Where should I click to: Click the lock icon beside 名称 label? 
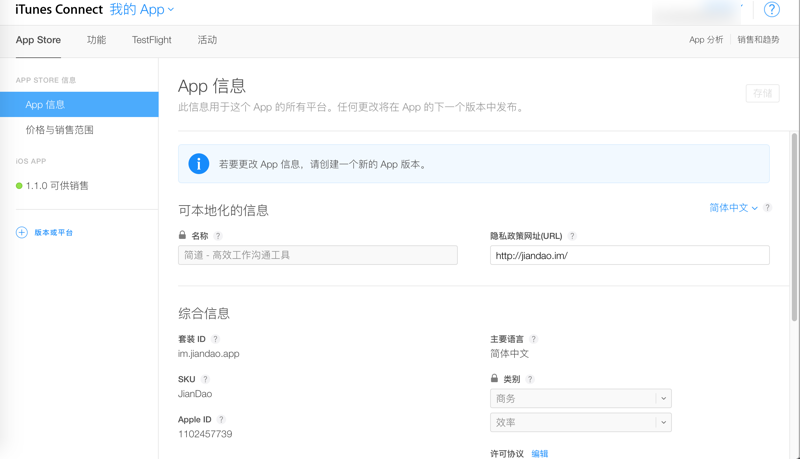coord(182,235)
